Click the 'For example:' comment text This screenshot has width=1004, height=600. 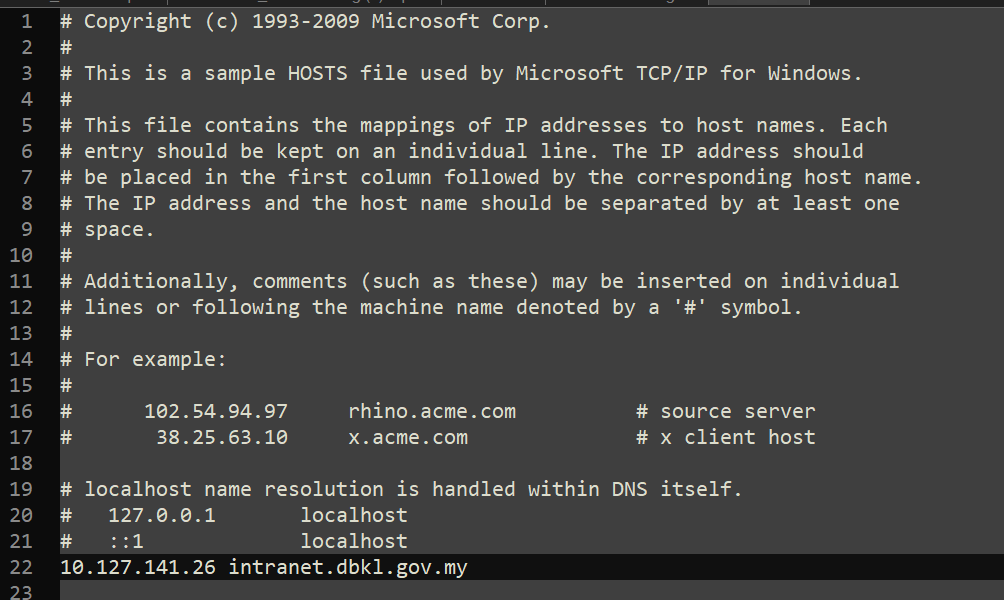[x=155, y=359]
